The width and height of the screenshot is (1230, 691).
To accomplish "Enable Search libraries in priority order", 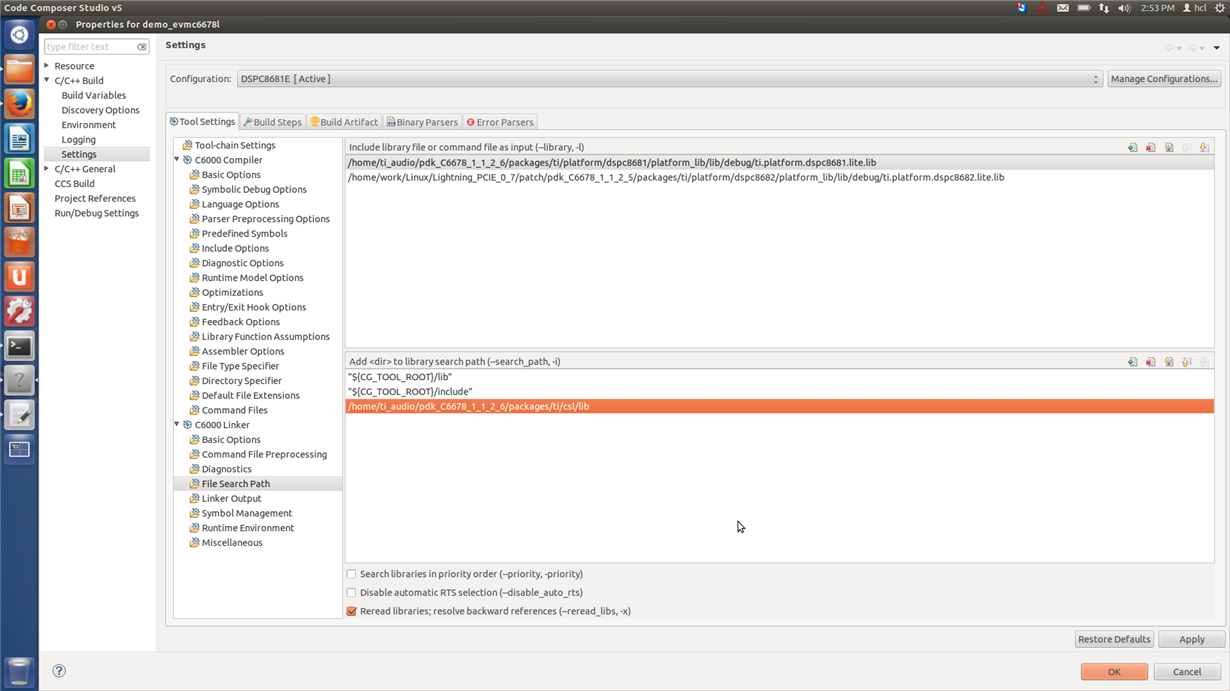I will (351, 574).
